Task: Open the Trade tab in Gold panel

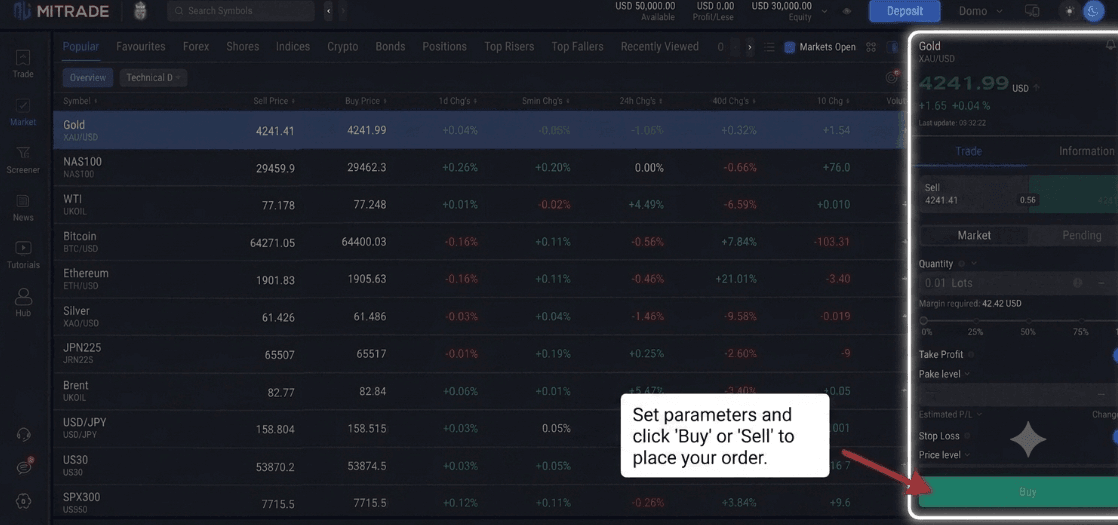Action: [968, 151]
